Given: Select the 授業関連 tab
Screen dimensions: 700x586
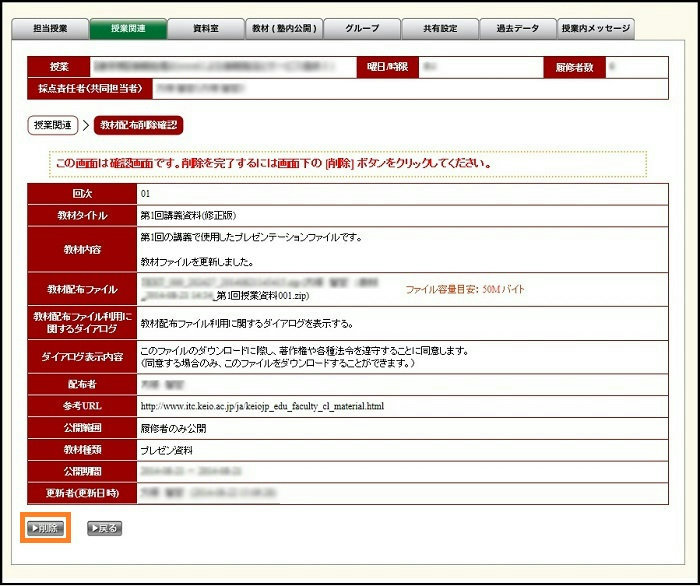Looking at the screenshot, I should pos(127,29).
